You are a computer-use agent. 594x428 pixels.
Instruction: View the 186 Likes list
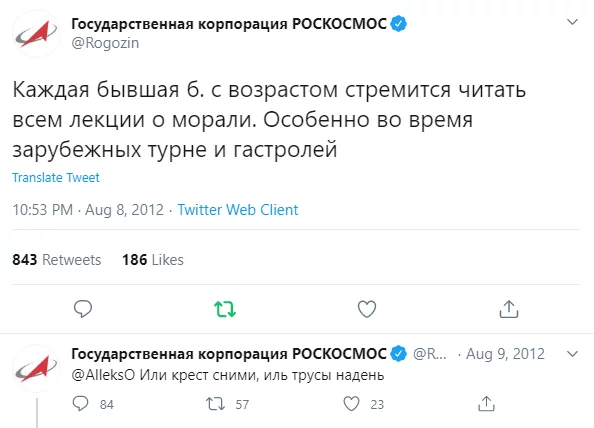[x=153, y=260]
